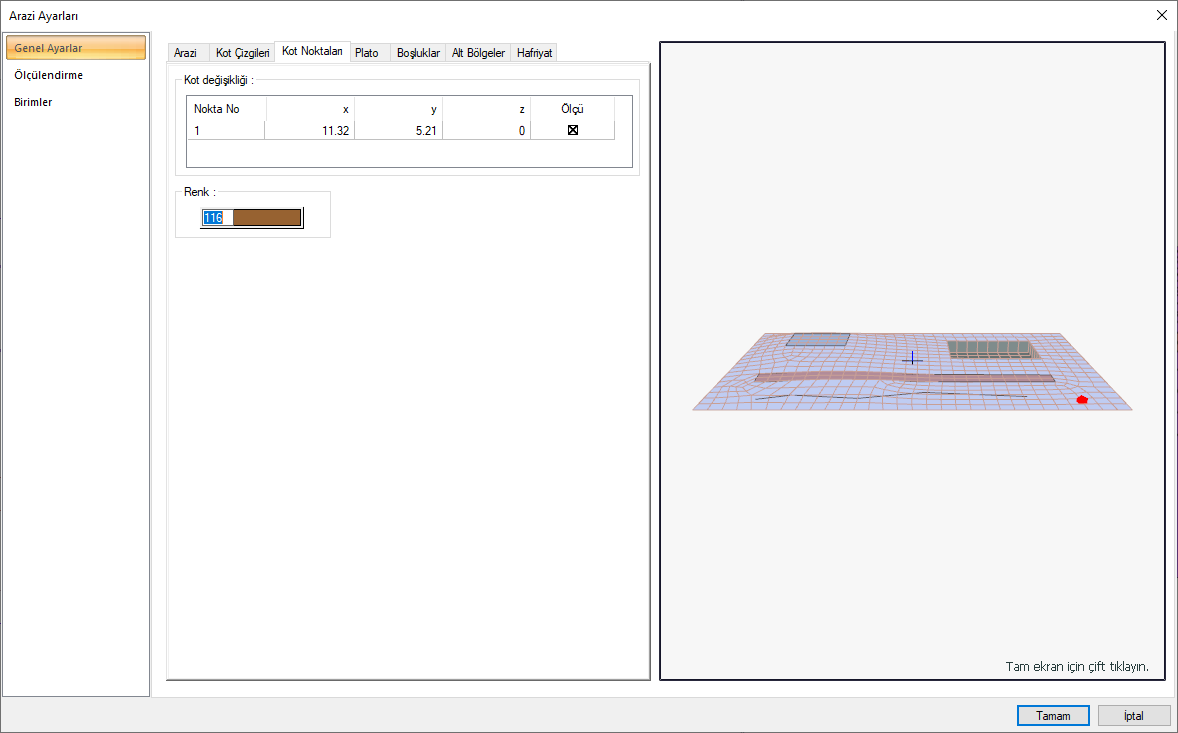Open the Birimler settings category
This screenshot has height=733, width=1178.
coord(33,102)
